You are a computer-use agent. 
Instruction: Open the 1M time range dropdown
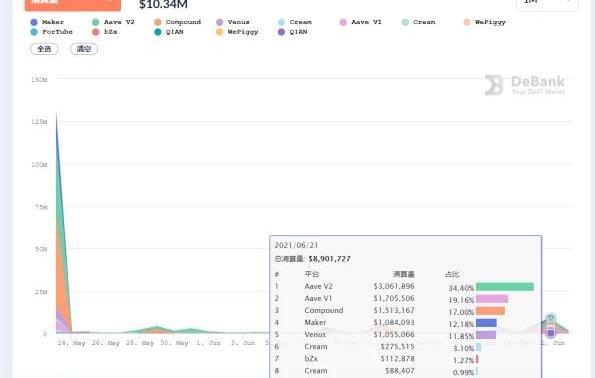coord(547,3)
